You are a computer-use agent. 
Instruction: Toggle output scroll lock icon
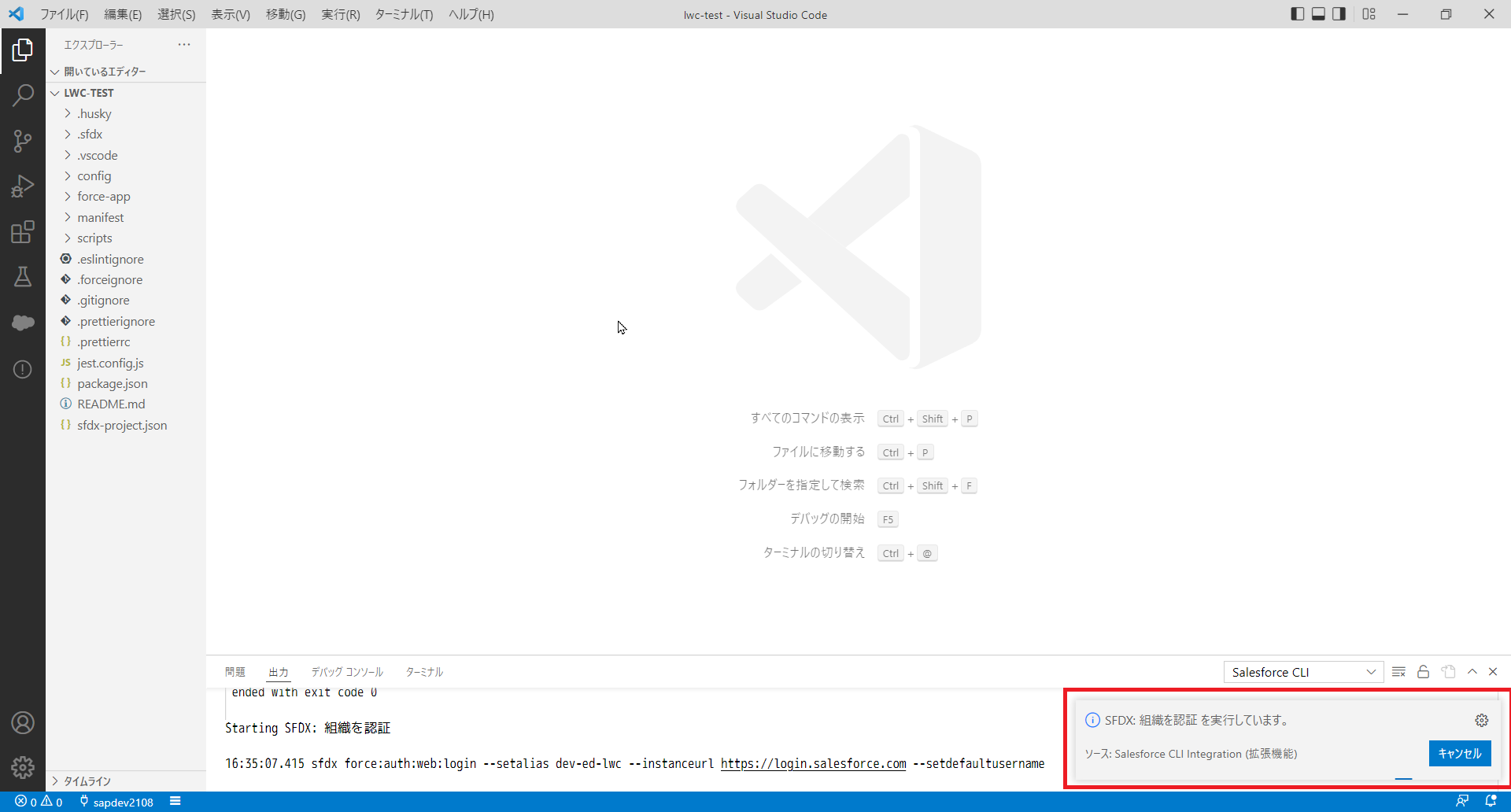tap(1423, 672)
